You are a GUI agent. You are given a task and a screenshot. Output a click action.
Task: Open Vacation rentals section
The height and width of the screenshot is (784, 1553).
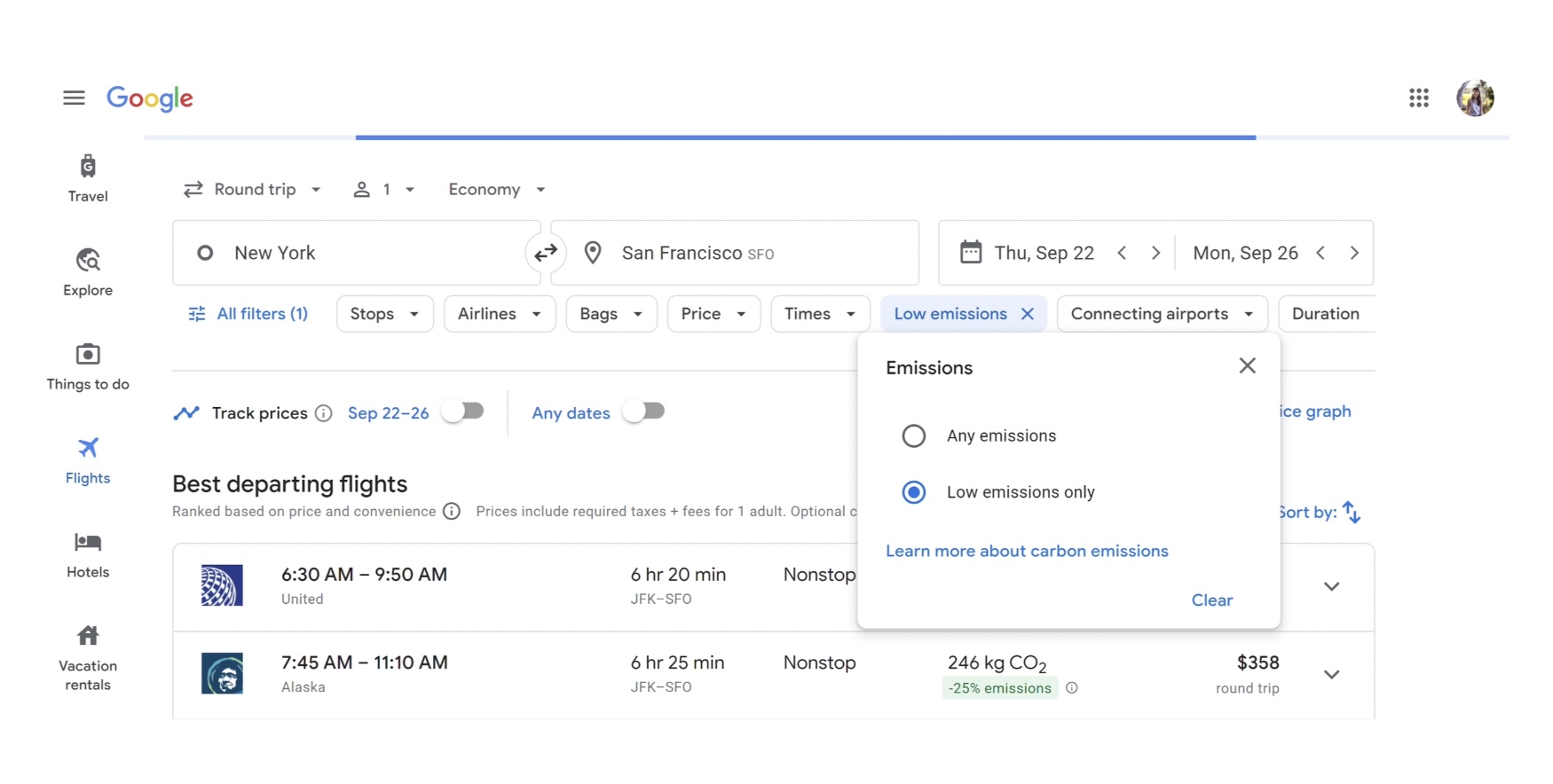tap(88, 656)
